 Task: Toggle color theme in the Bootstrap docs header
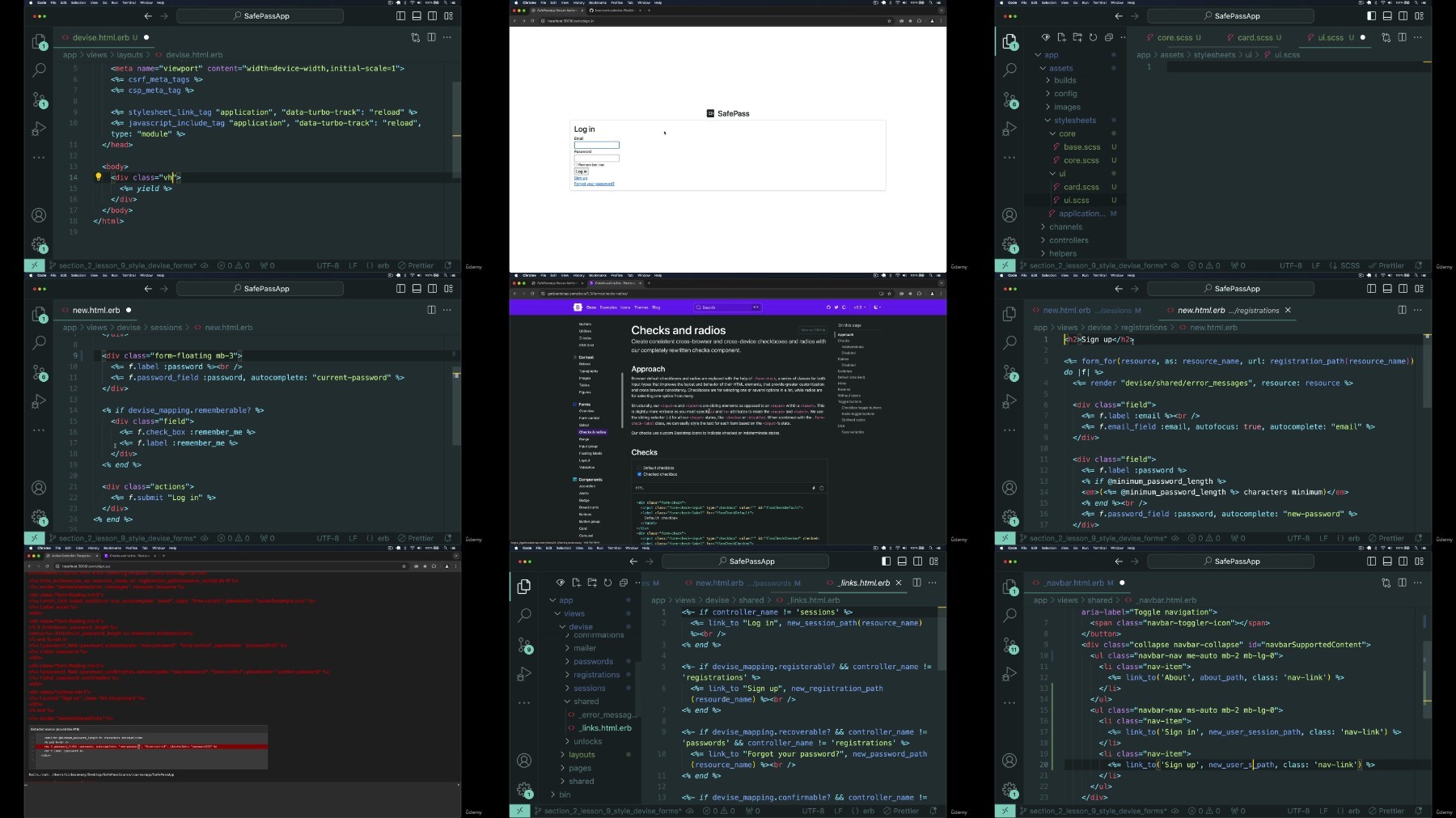(877, 307)
